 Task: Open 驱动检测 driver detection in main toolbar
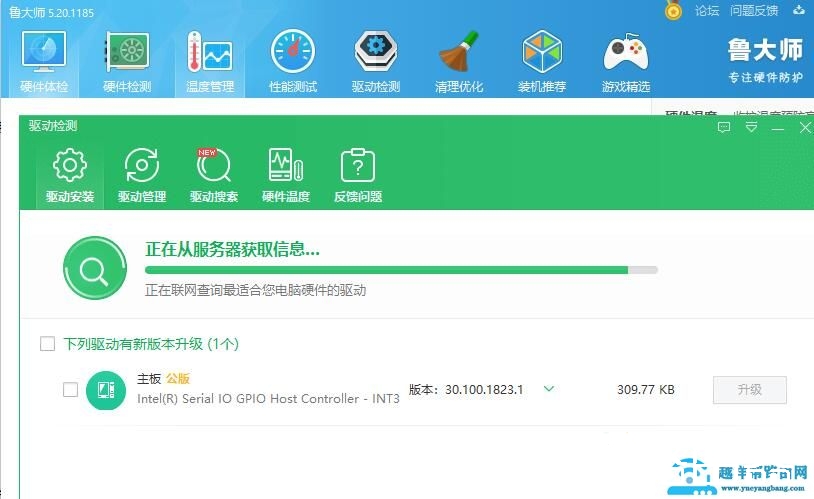click(x=376, y=62)
